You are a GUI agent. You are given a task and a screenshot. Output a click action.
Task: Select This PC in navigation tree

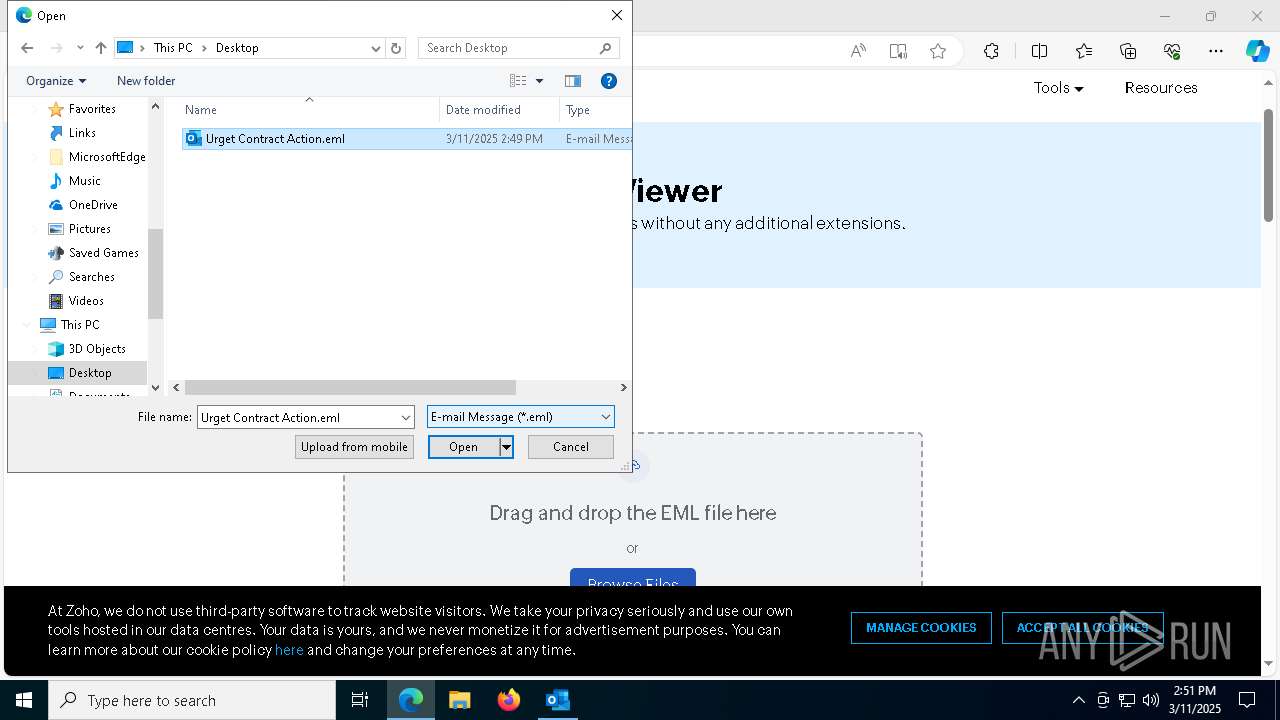80,325
